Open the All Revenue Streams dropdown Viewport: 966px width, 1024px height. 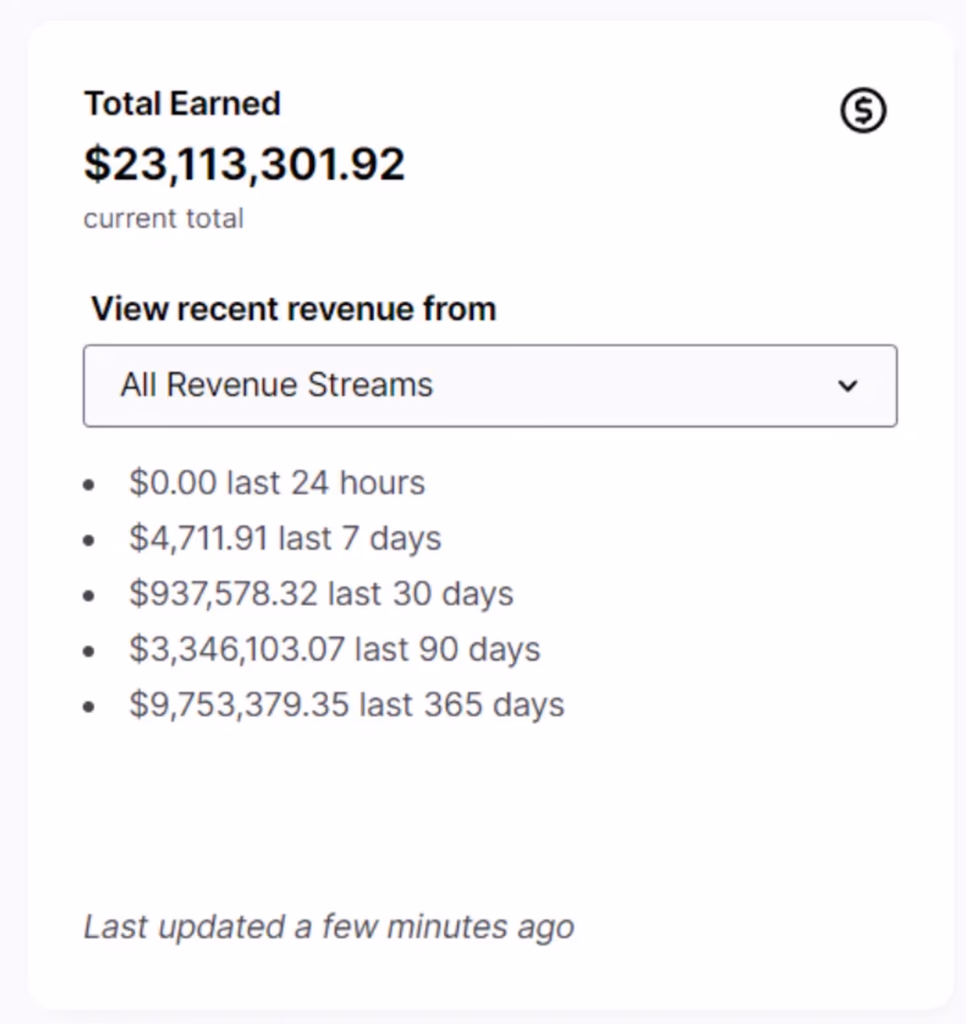[490, 386]
